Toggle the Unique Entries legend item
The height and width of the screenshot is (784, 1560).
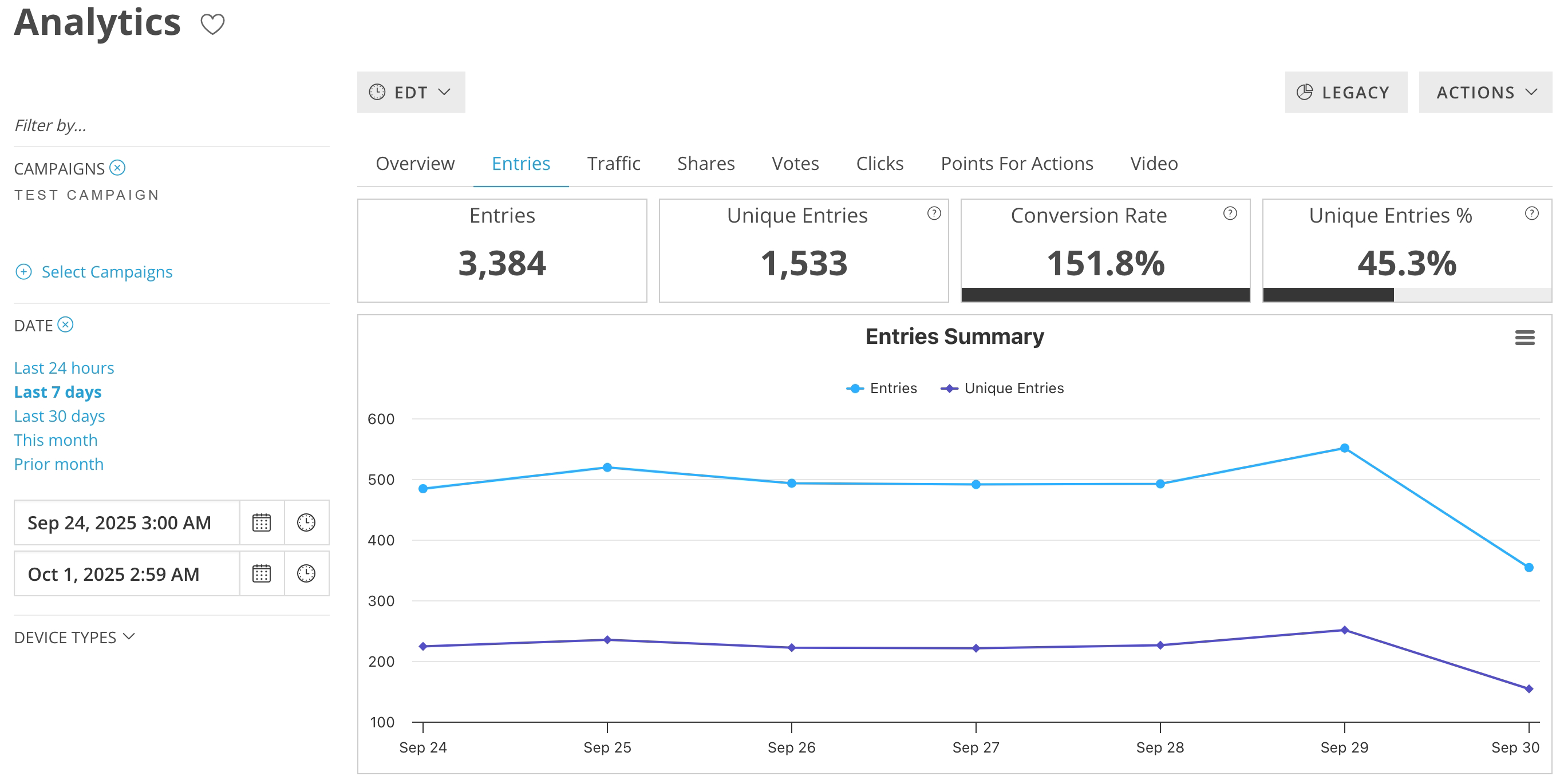1002,388
